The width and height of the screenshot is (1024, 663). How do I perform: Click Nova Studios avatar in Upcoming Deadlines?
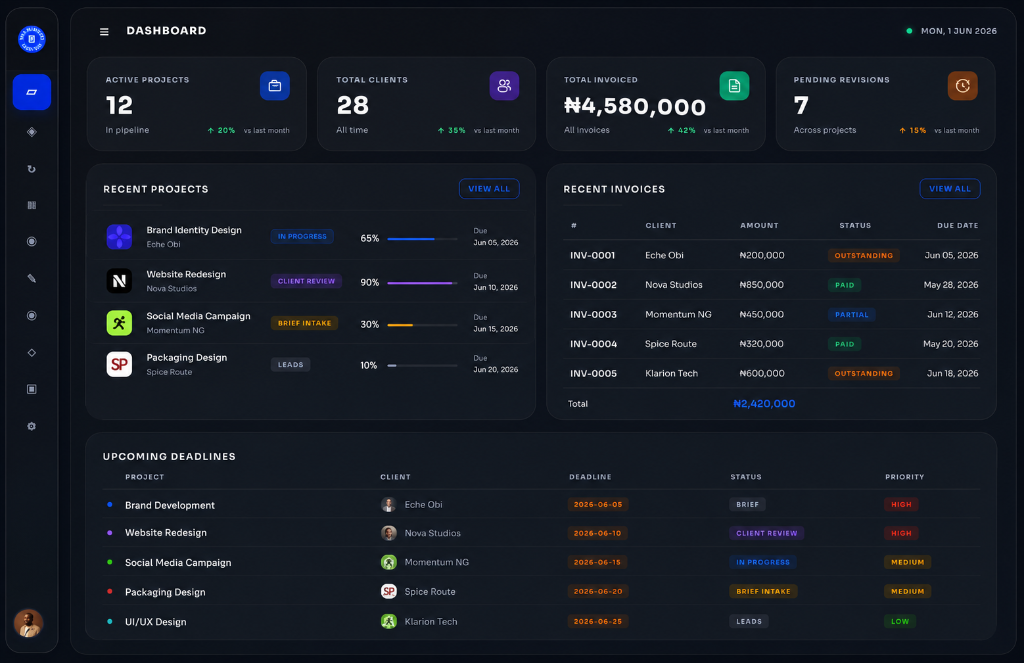389,533
